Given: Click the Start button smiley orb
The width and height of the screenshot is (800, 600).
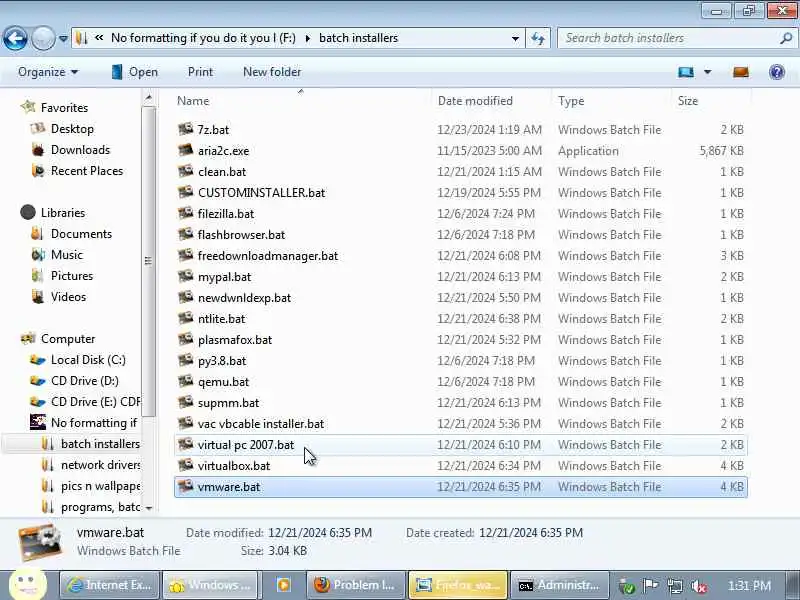Looking at the screenshot, I should pos(28,583).
